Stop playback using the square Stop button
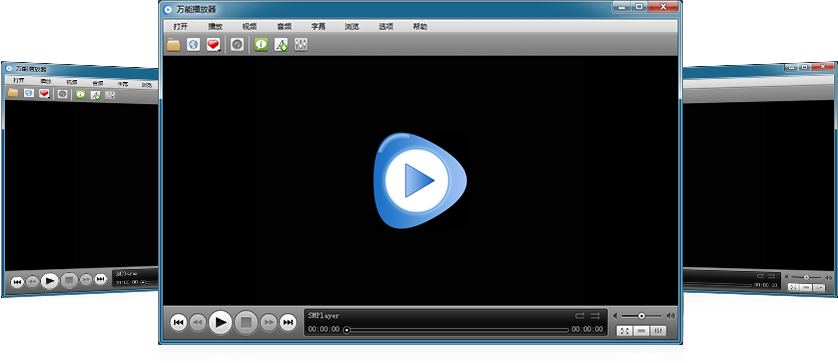Image resolution: width=838 pixels, height=363 pixels. 246,322
